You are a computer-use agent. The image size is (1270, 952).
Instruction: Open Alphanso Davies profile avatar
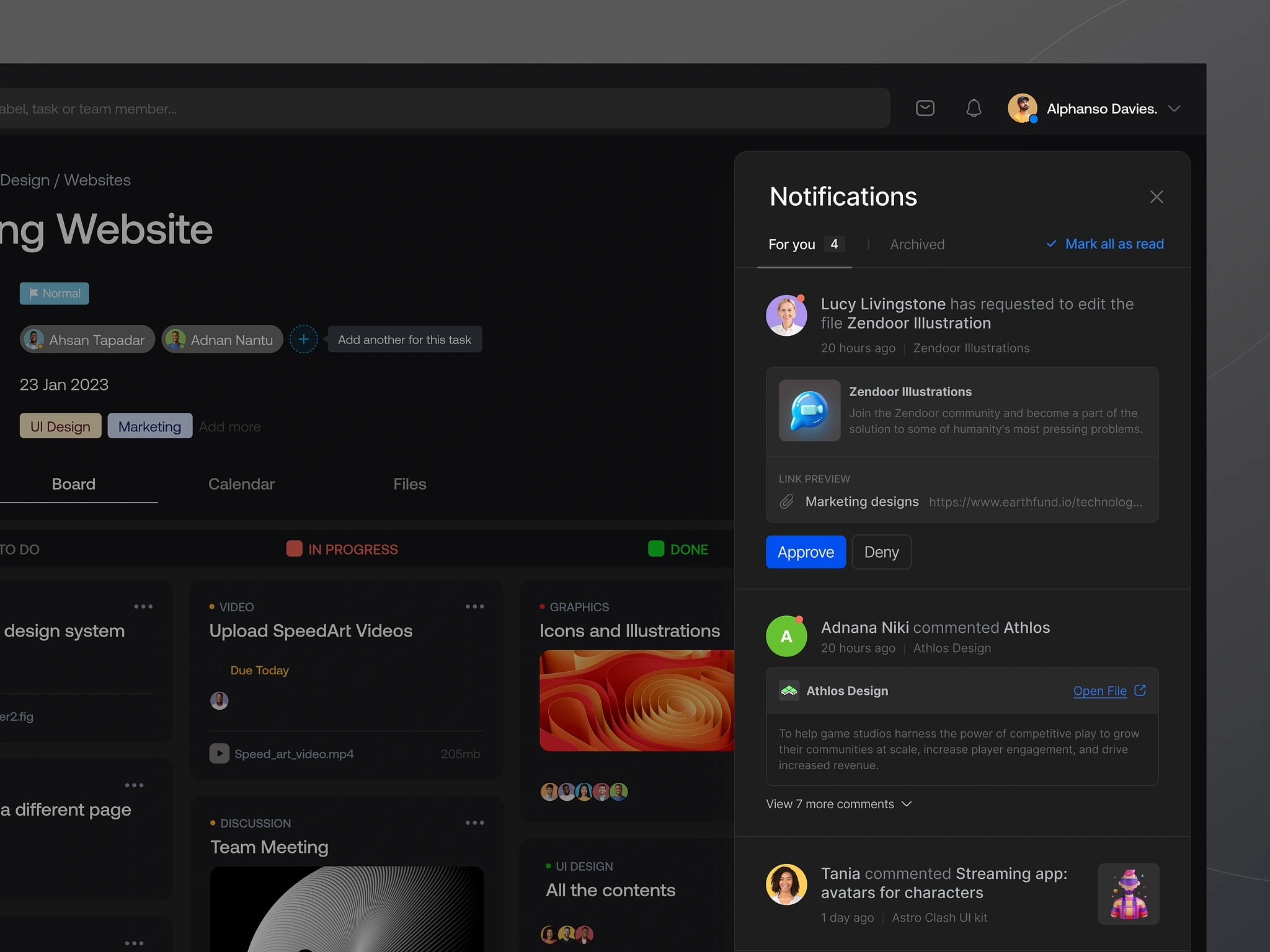[x=1022, y=108]
